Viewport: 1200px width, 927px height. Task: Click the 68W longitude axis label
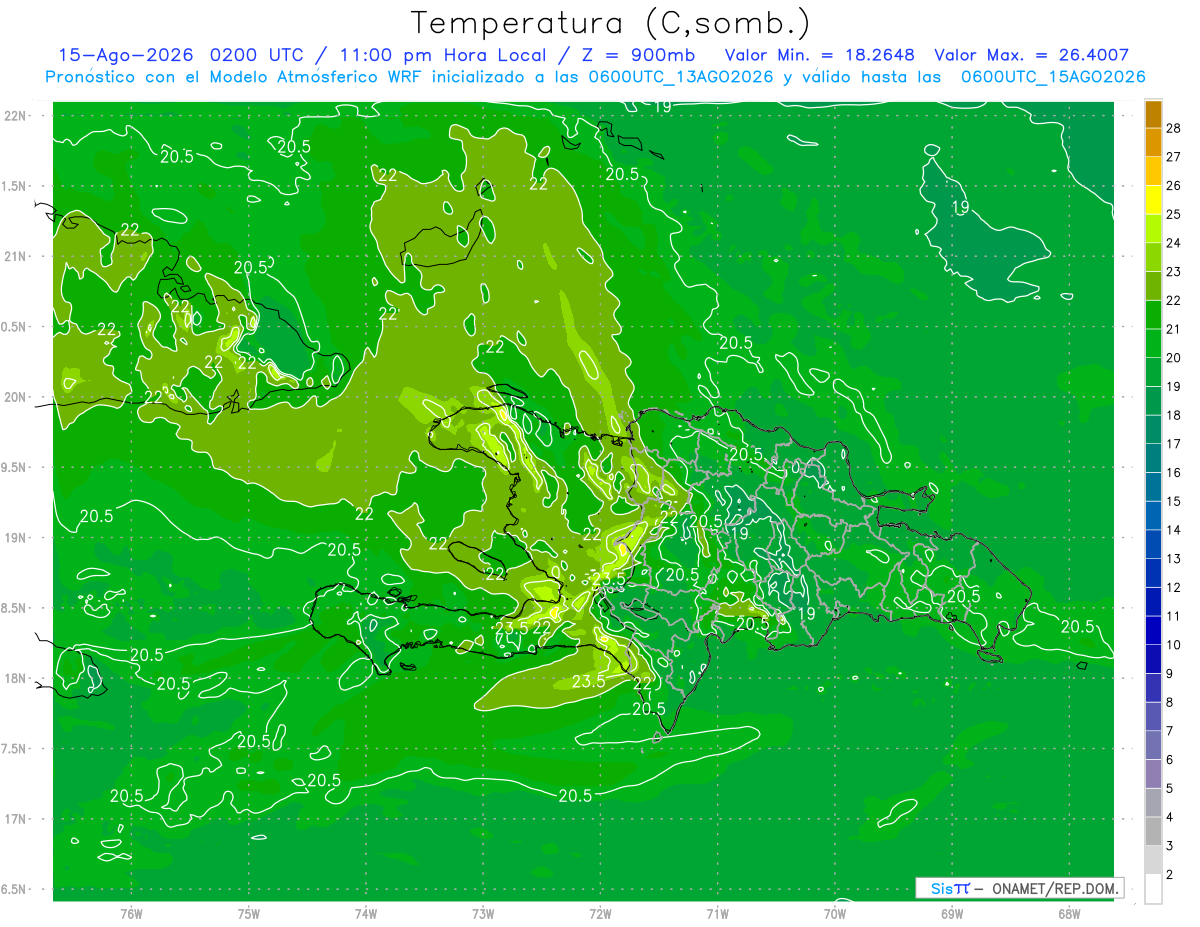(1069, 913)
